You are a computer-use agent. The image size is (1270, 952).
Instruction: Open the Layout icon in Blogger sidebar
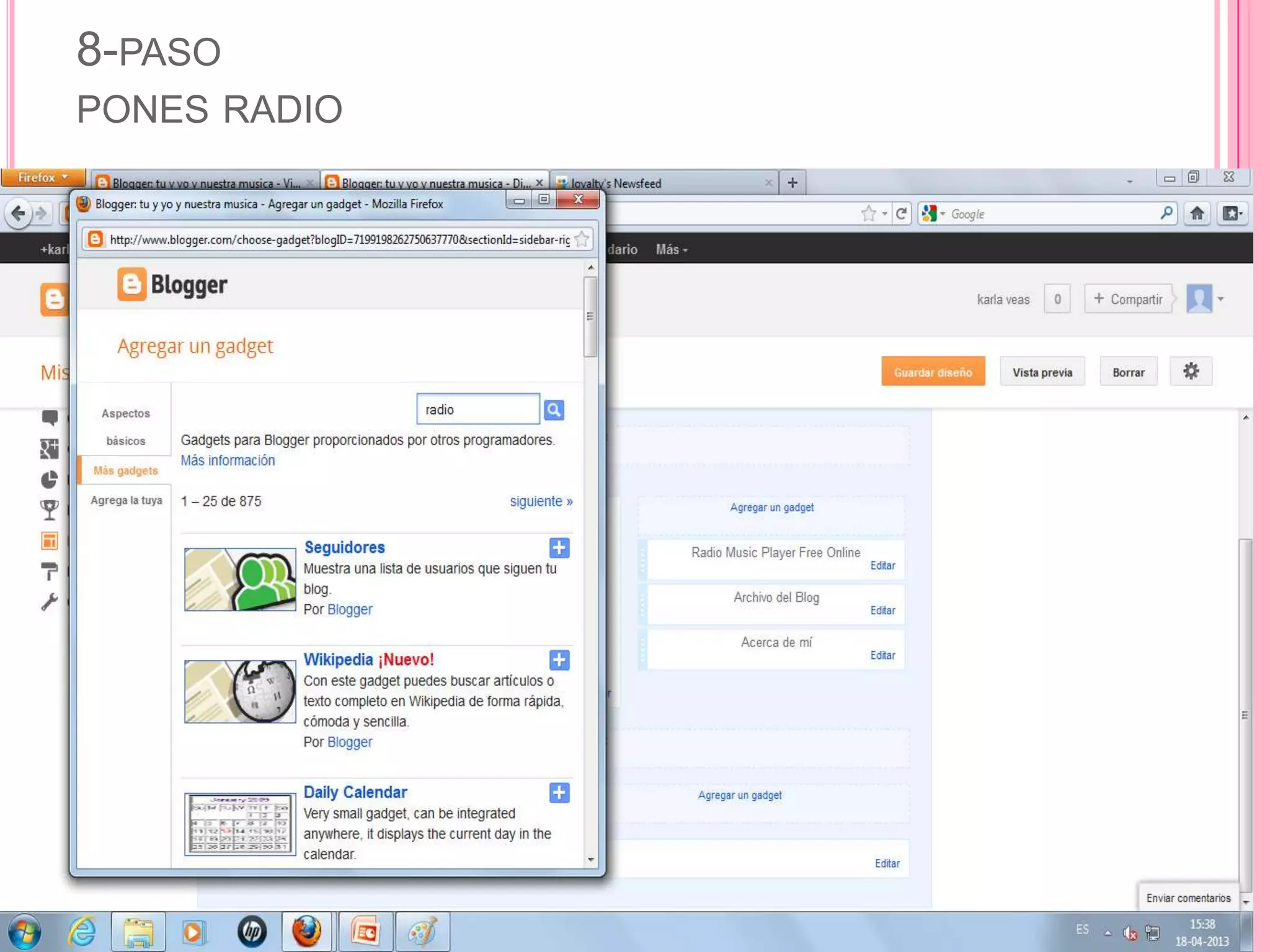click(x=50, y=540)
